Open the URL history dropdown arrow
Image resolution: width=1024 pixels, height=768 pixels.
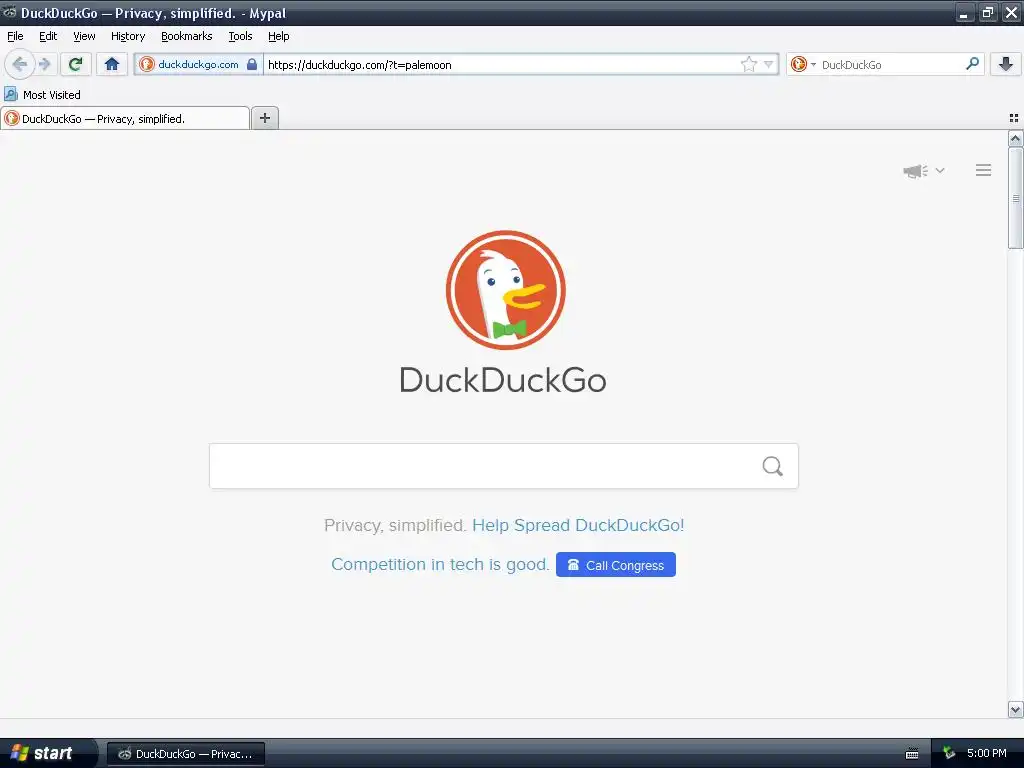tap(769, 64)
